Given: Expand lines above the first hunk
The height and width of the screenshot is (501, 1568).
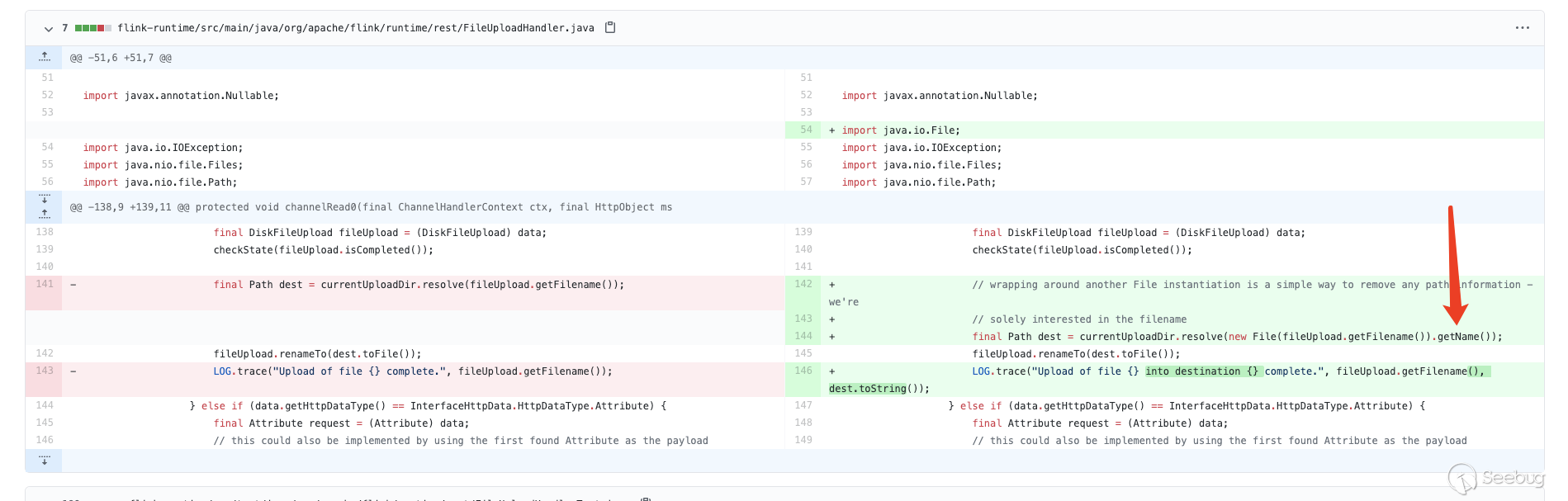Looking at the screenshot, I should coord(45,57).
